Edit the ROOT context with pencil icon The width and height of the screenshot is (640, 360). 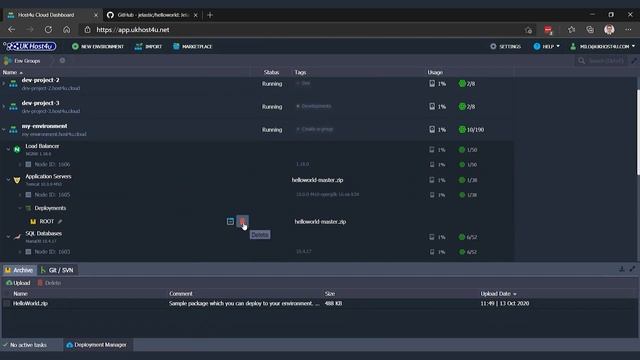pos(60,221)
